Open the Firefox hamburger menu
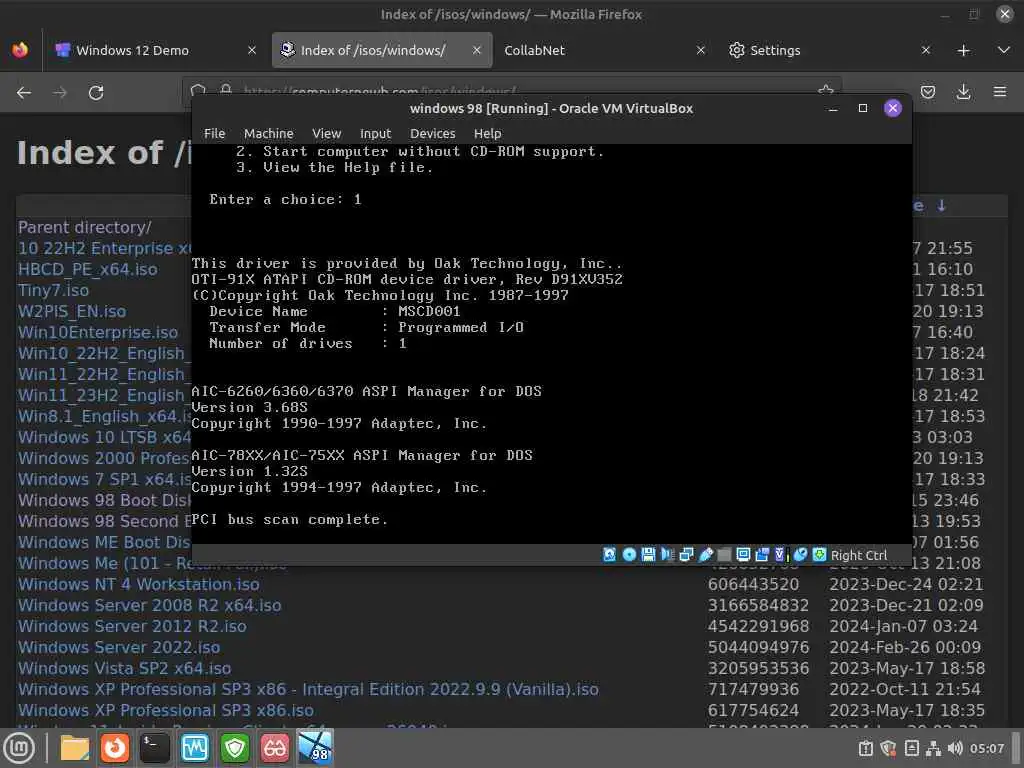Screen dimensions: 1024x768 [x=1000, y=92]
